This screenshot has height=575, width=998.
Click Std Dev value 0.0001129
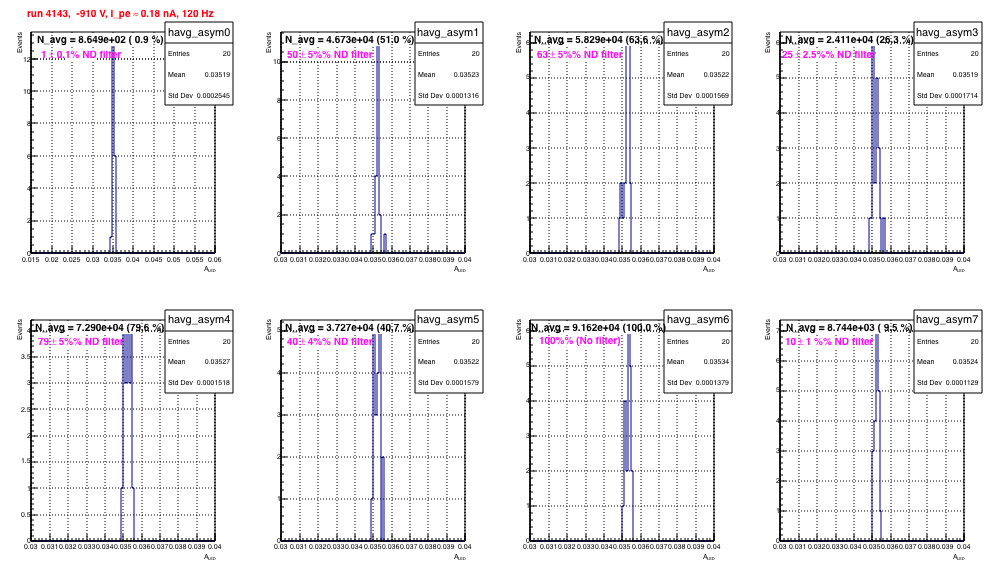(x=962, y=383)
